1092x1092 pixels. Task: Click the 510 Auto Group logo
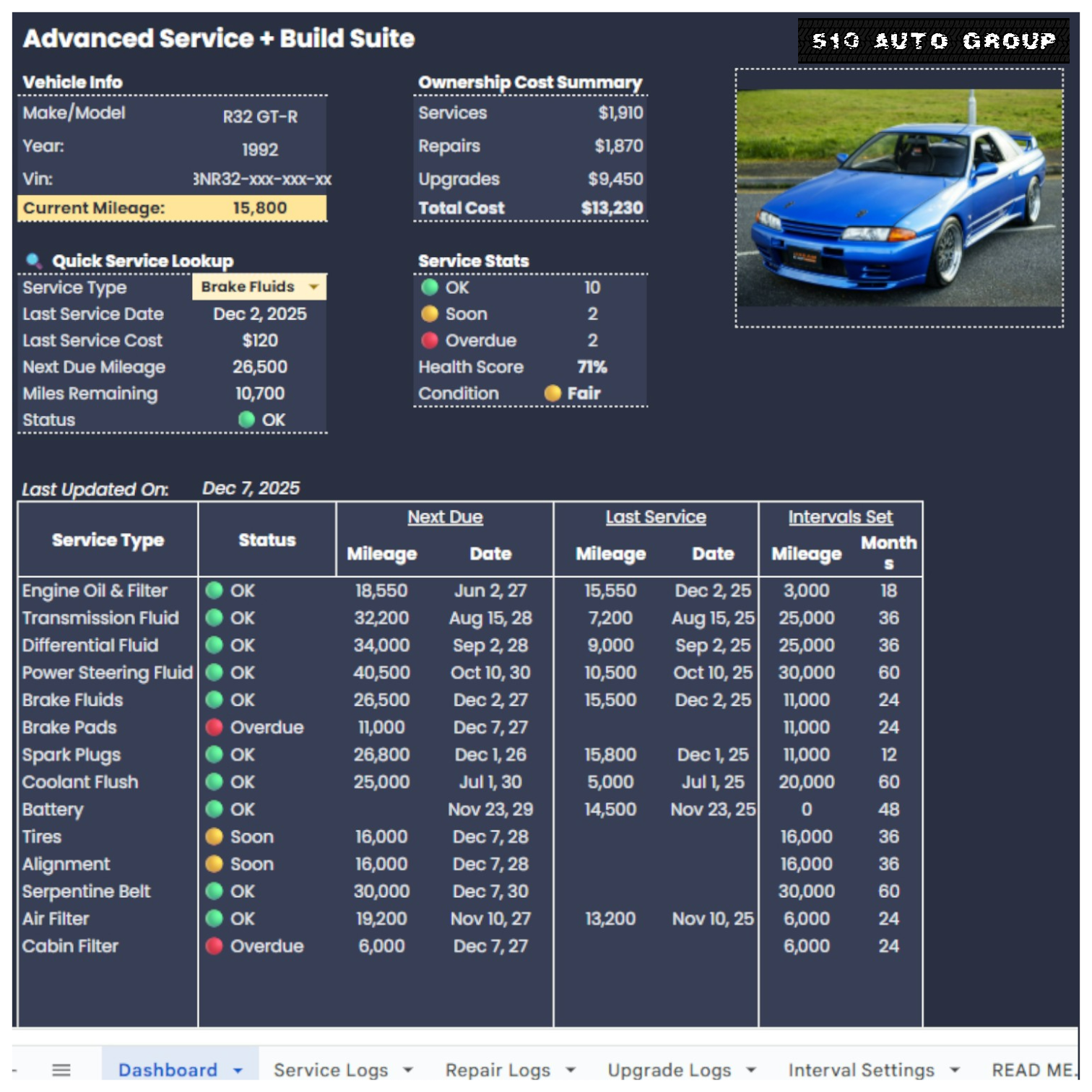pos(933,41)
